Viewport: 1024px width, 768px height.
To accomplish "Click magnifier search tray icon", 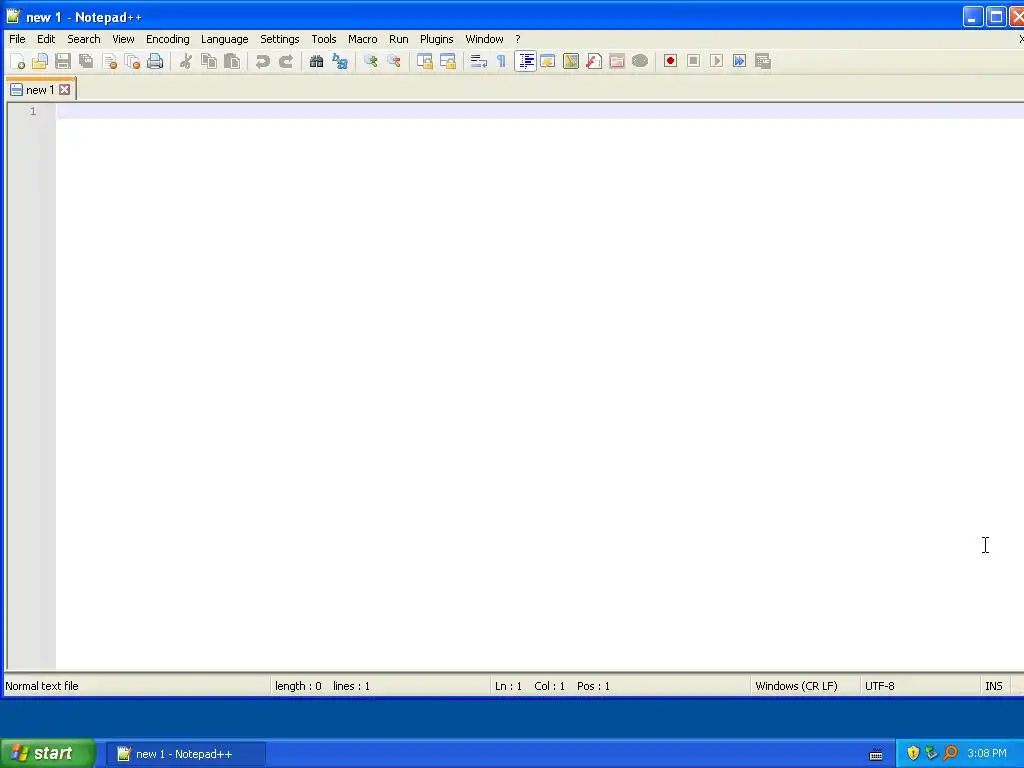I will [950, 754].
